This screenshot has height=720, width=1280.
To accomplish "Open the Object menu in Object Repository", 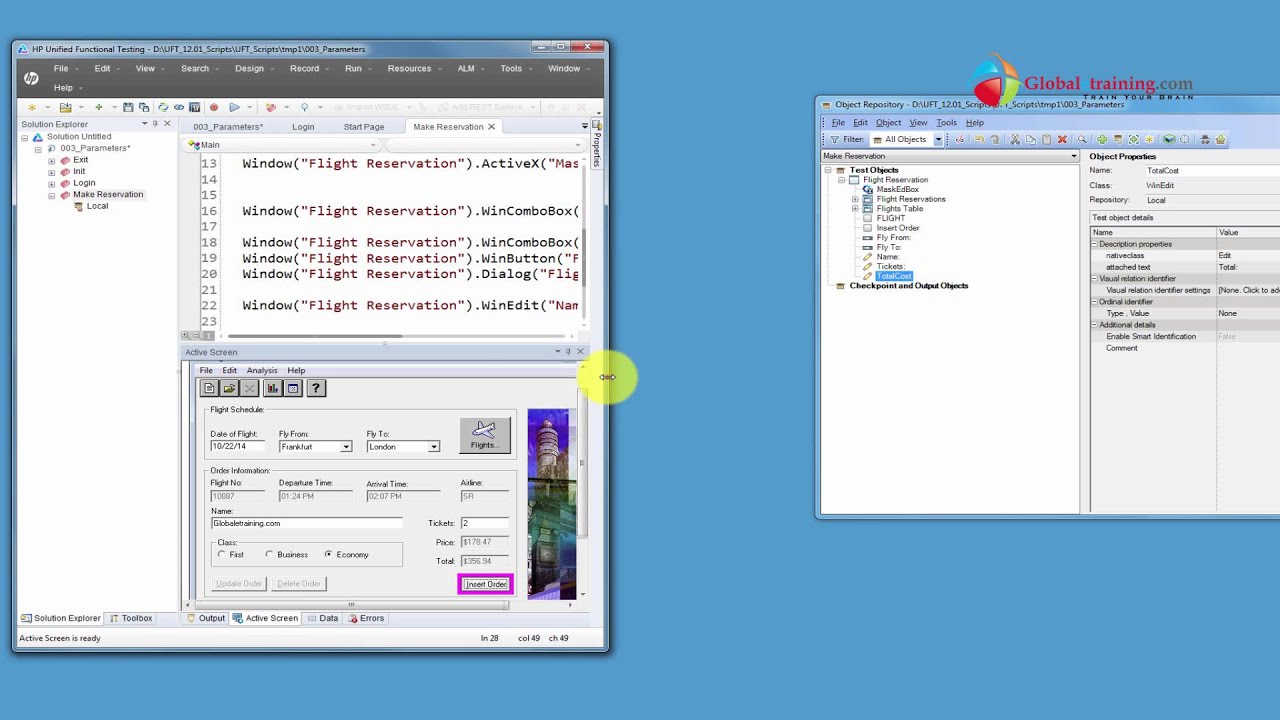I will tap(888, 123).
